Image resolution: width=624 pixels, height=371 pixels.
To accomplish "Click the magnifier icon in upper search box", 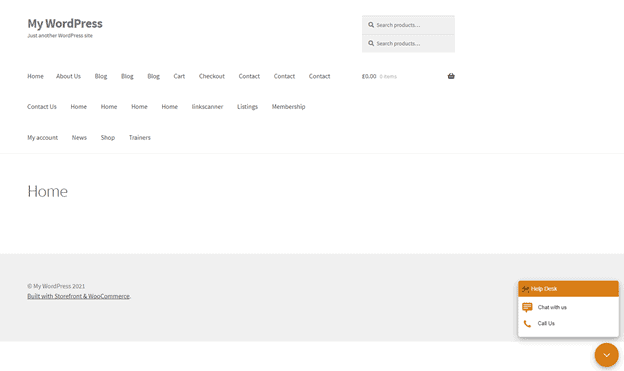I will (371, 25).
